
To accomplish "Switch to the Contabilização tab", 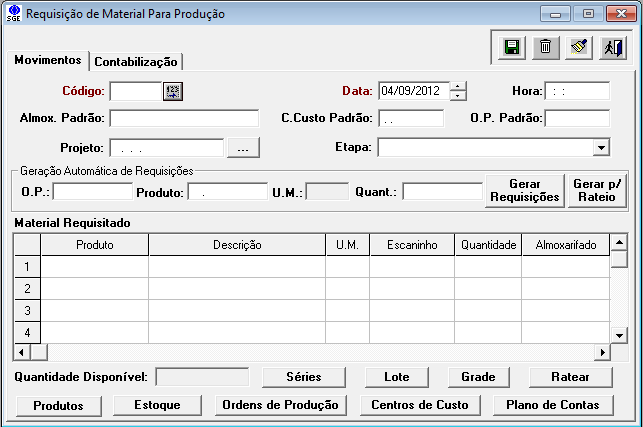I will (136, 62).
